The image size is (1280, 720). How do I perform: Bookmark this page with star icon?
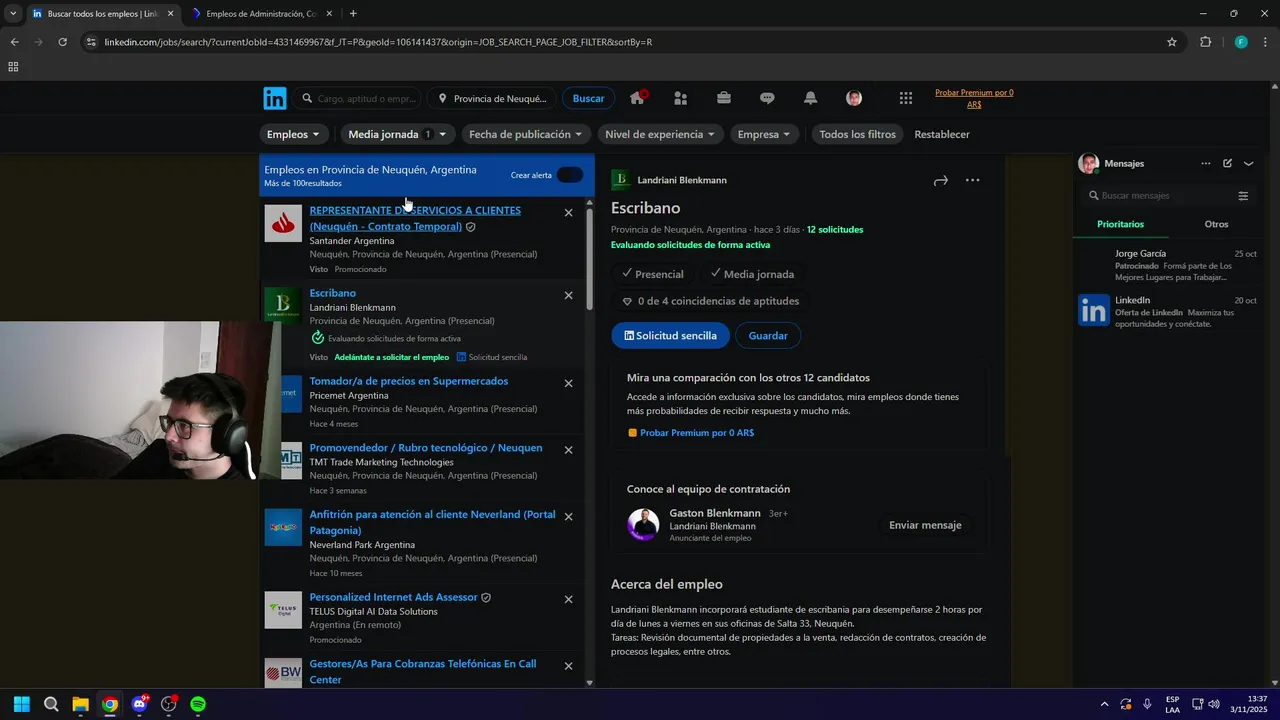[x=1171, y=42]
